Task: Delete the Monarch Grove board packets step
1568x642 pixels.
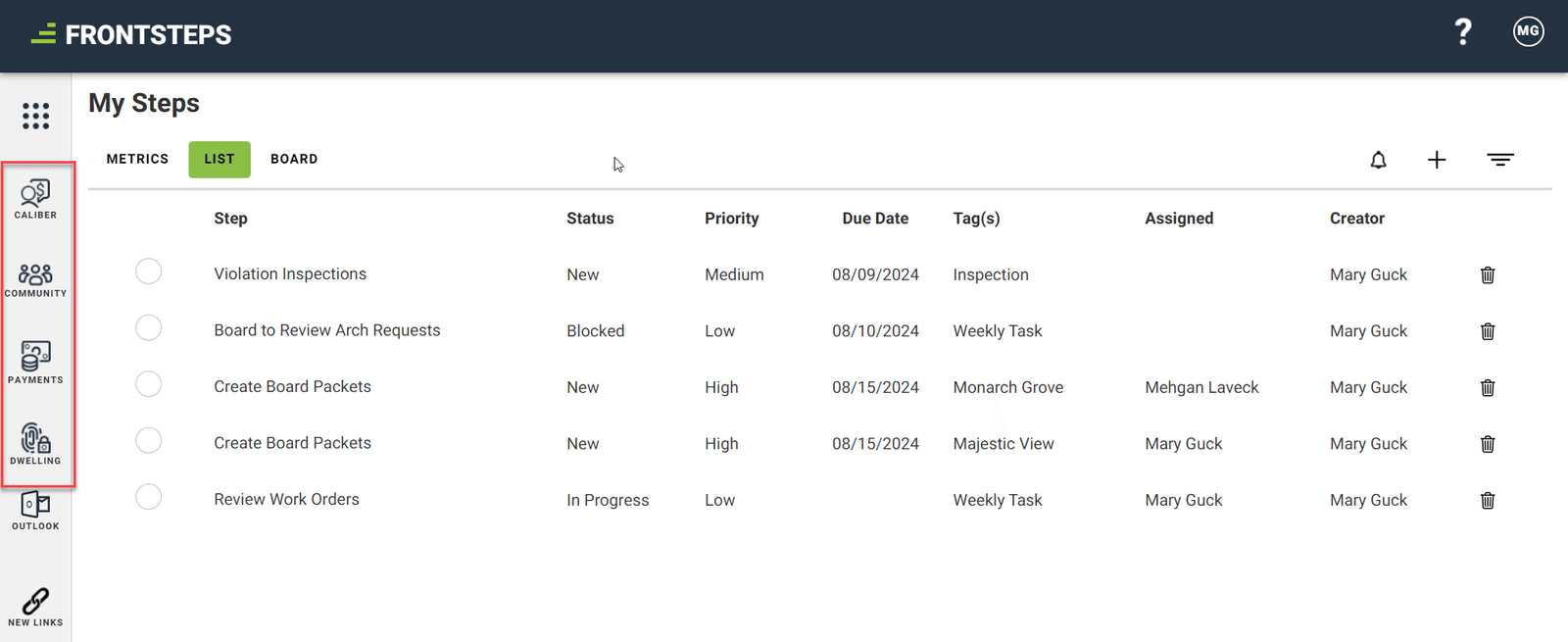Action: coord(1488,388)
